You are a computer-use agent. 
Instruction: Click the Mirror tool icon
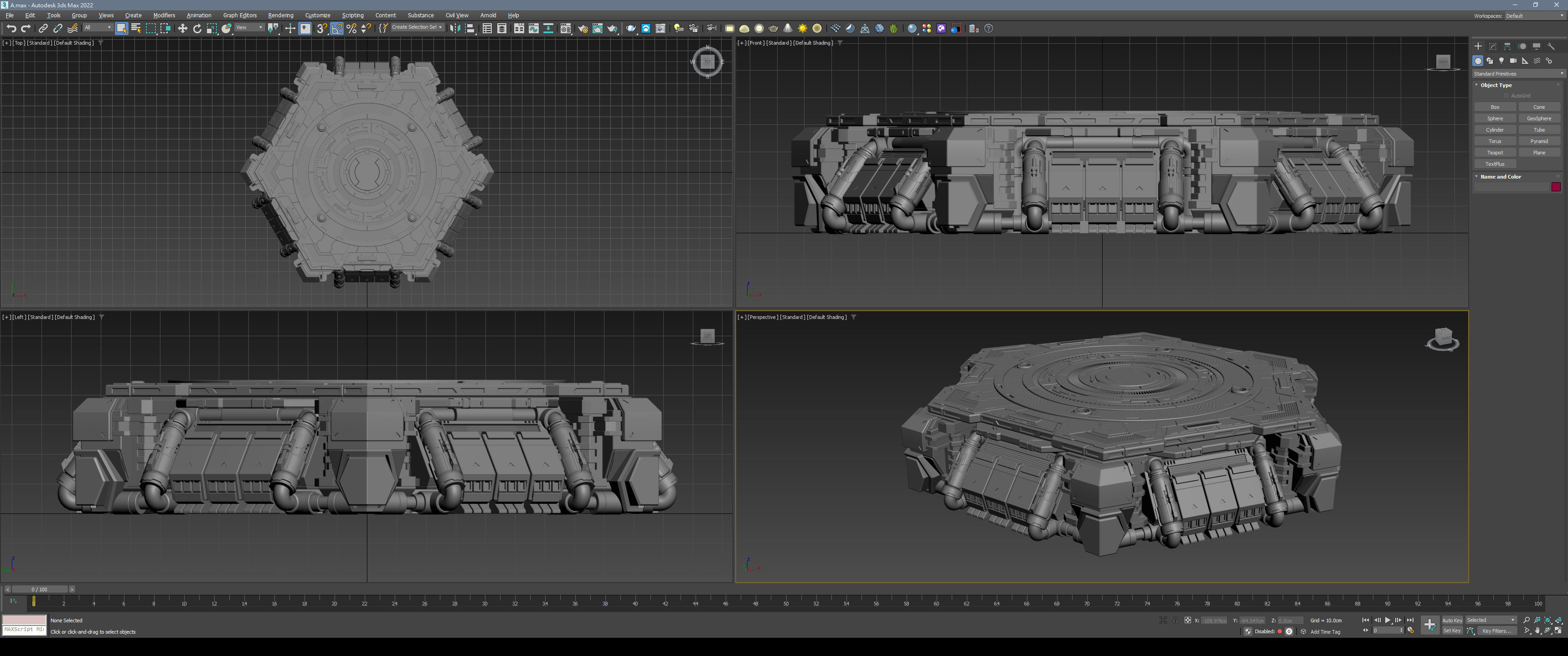455,29
